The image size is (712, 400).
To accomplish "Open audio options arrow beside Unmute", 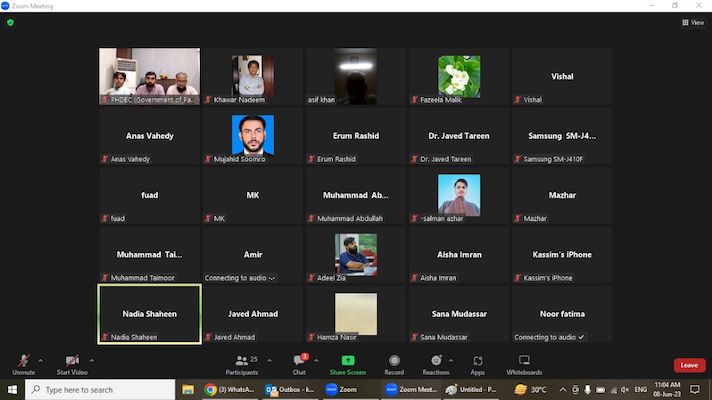I will 41,360.
